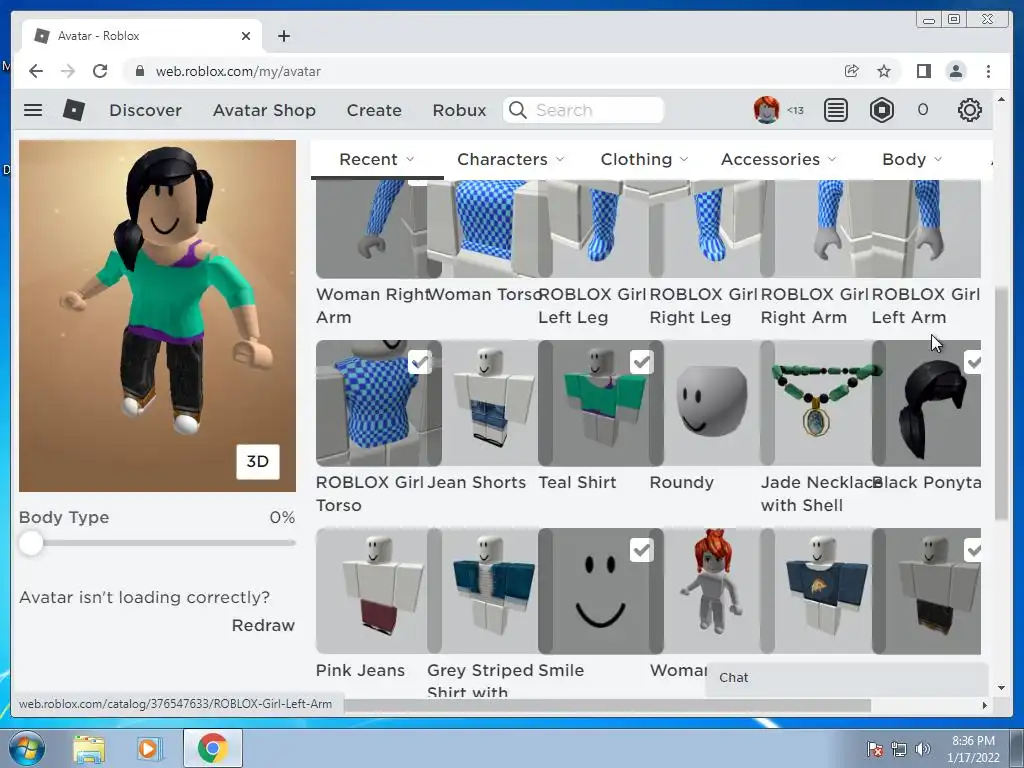
Task: Select the ROBLOX Girl Left Arm thumbnail
Action: tap(926, 229)
